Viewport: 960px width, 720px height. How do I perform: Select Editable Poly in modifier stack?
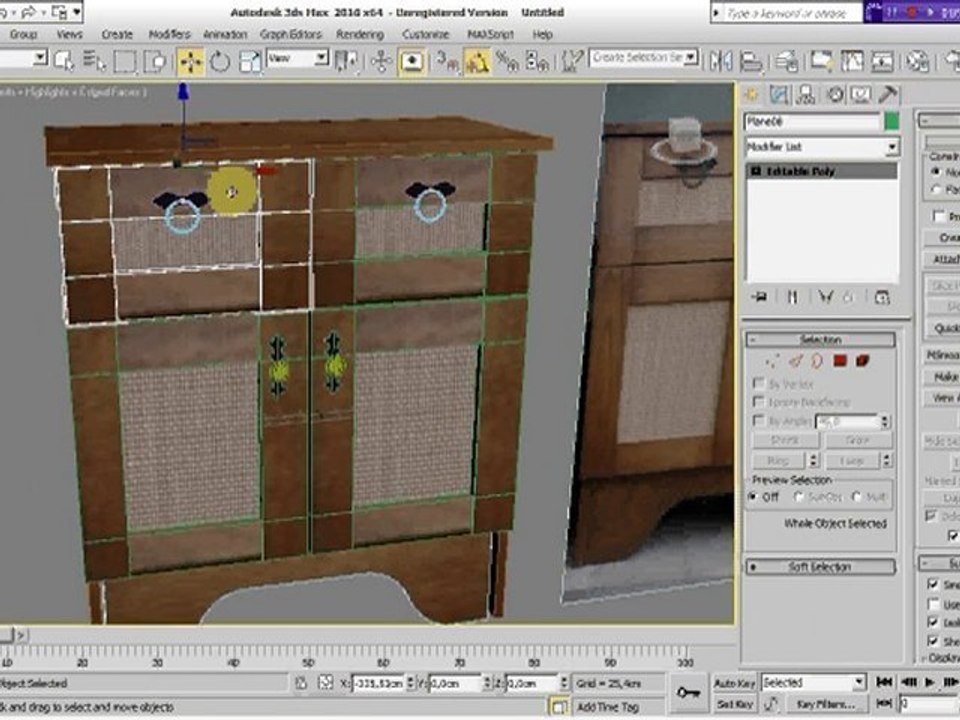point(822,171)
